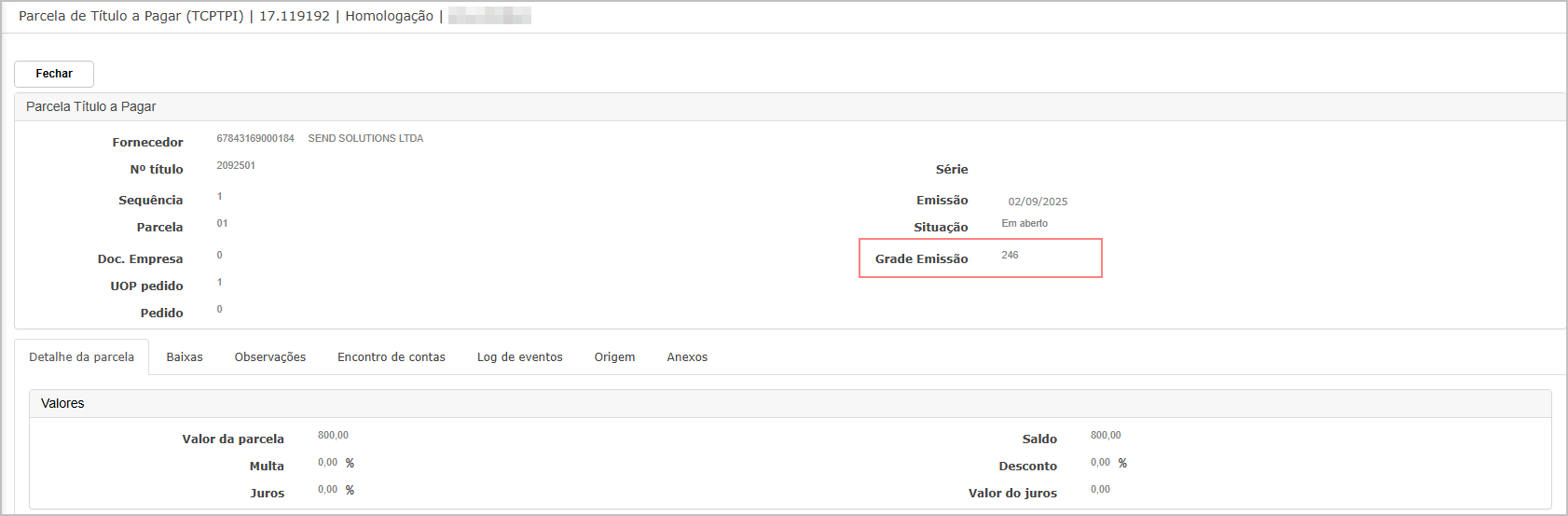Open the Detalhe da parcela tab
The width and height of the screenshot is (1568, 516).
click(x=81, y=357)
